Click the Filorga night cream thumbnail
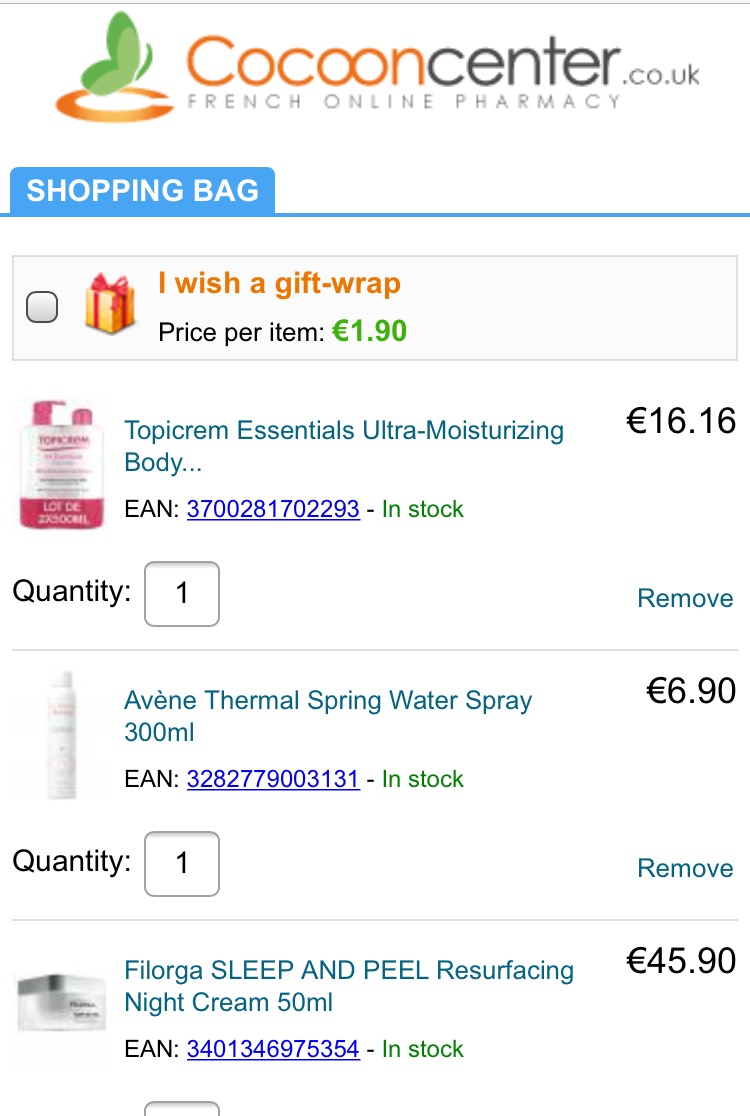Image resolution: width=750 pixels, height=1116 pixels. [62, 1001]
